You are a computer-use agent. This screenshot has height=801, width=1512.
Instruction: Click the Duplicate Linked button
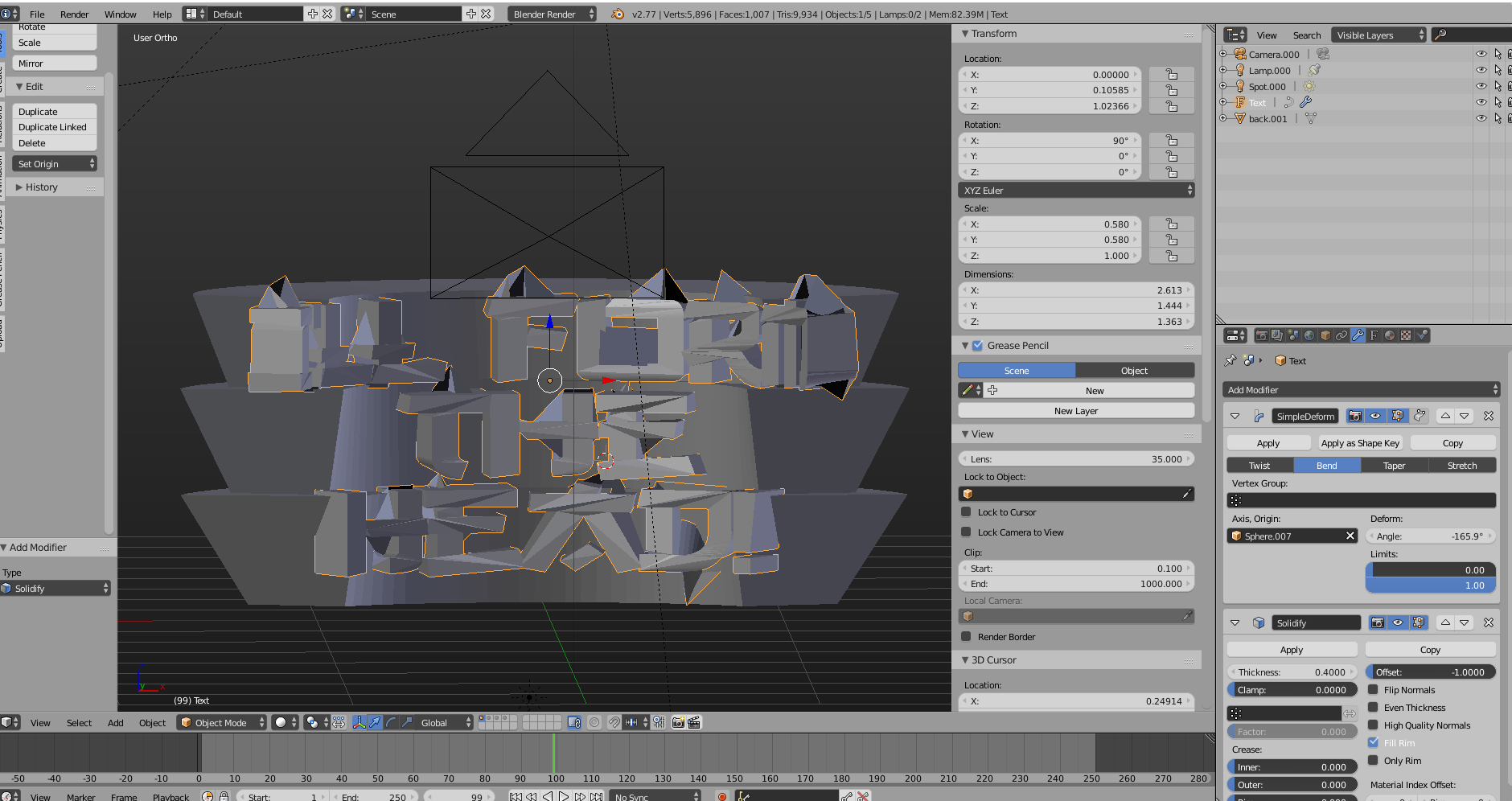coord(55,127)
